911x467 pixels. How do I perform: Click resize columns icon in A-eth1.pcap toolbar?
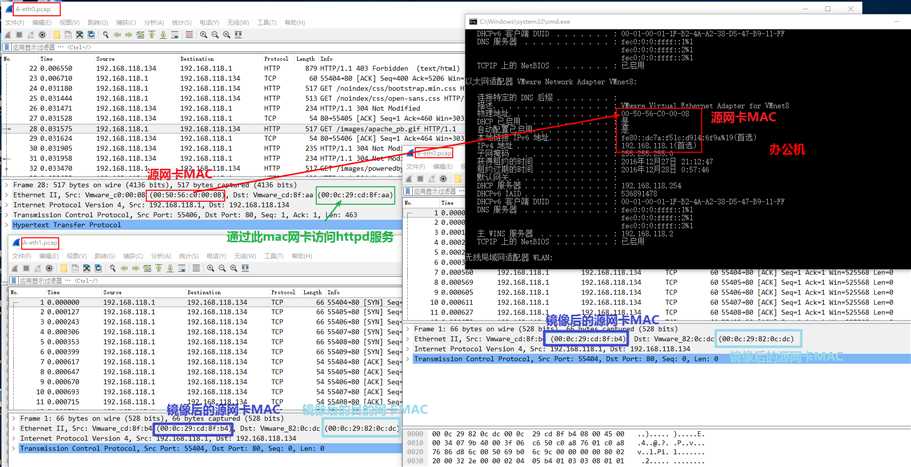(x=245, y=268)
